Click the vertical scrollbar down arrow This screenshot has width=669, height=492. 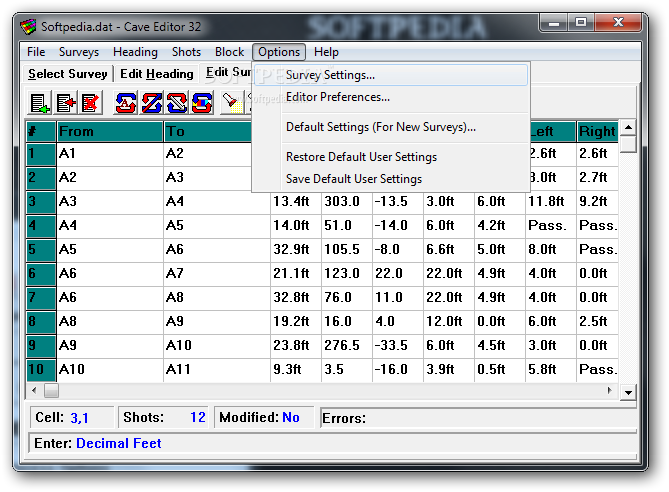[628, 392]
